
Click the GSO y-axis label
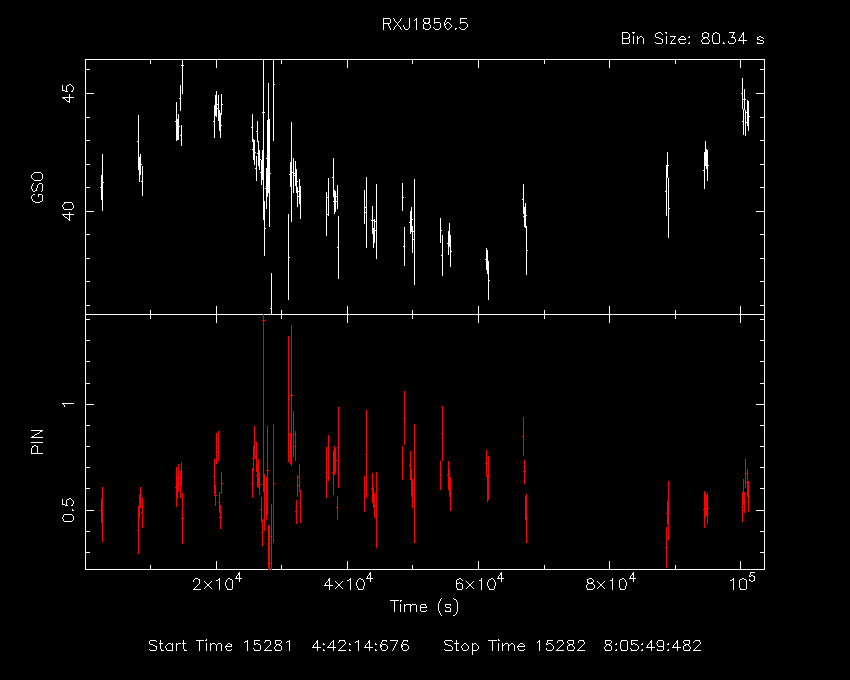(37, 188)
